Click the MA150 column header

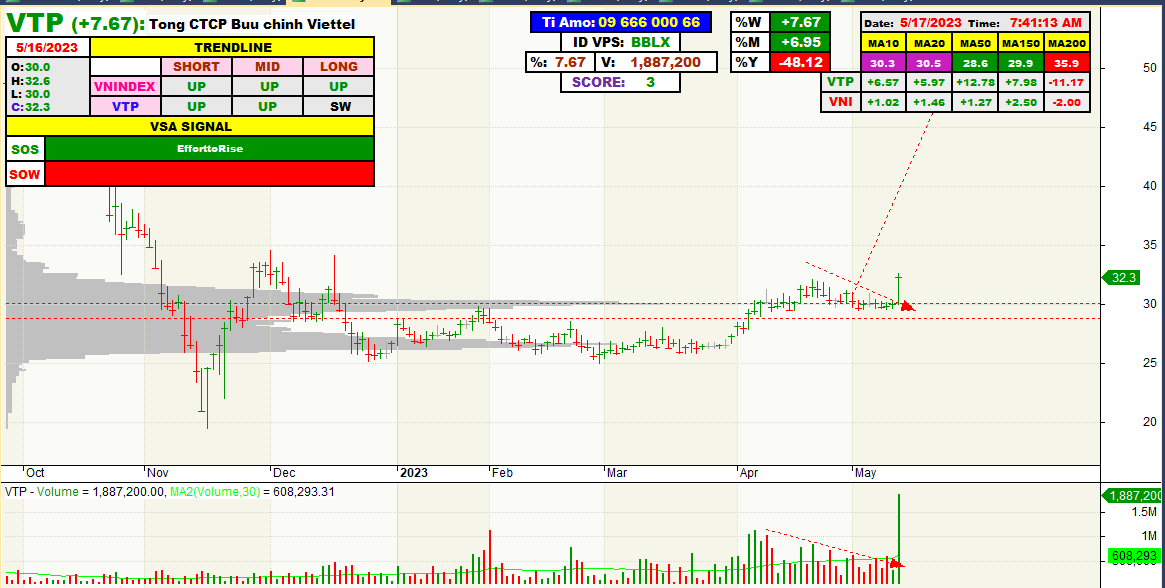click(1021, 44)
